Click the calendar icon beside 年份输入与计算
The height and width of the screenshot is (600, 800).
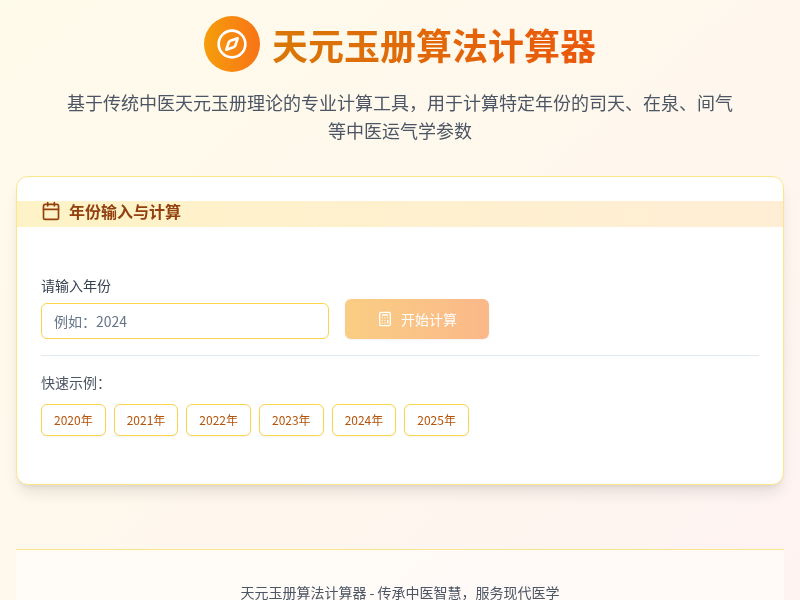tap(51, 211)
